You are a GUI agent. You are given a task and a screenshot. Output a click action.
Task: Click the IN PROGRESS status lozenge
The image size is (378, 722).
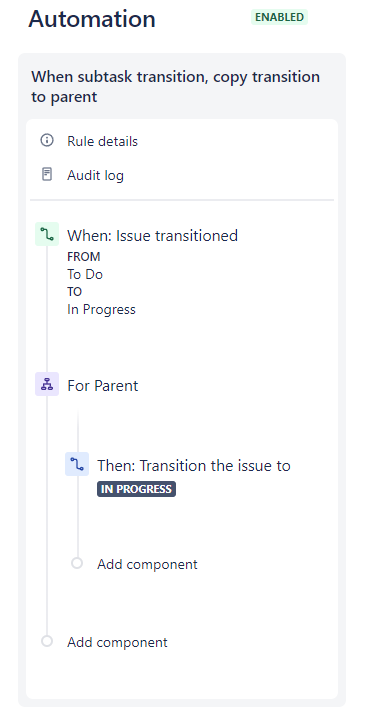point(136,489)
